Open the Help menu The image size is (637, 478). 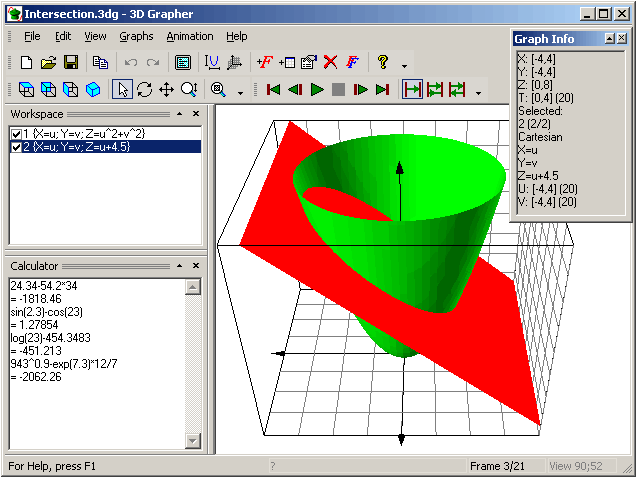[x=236, y=36]
